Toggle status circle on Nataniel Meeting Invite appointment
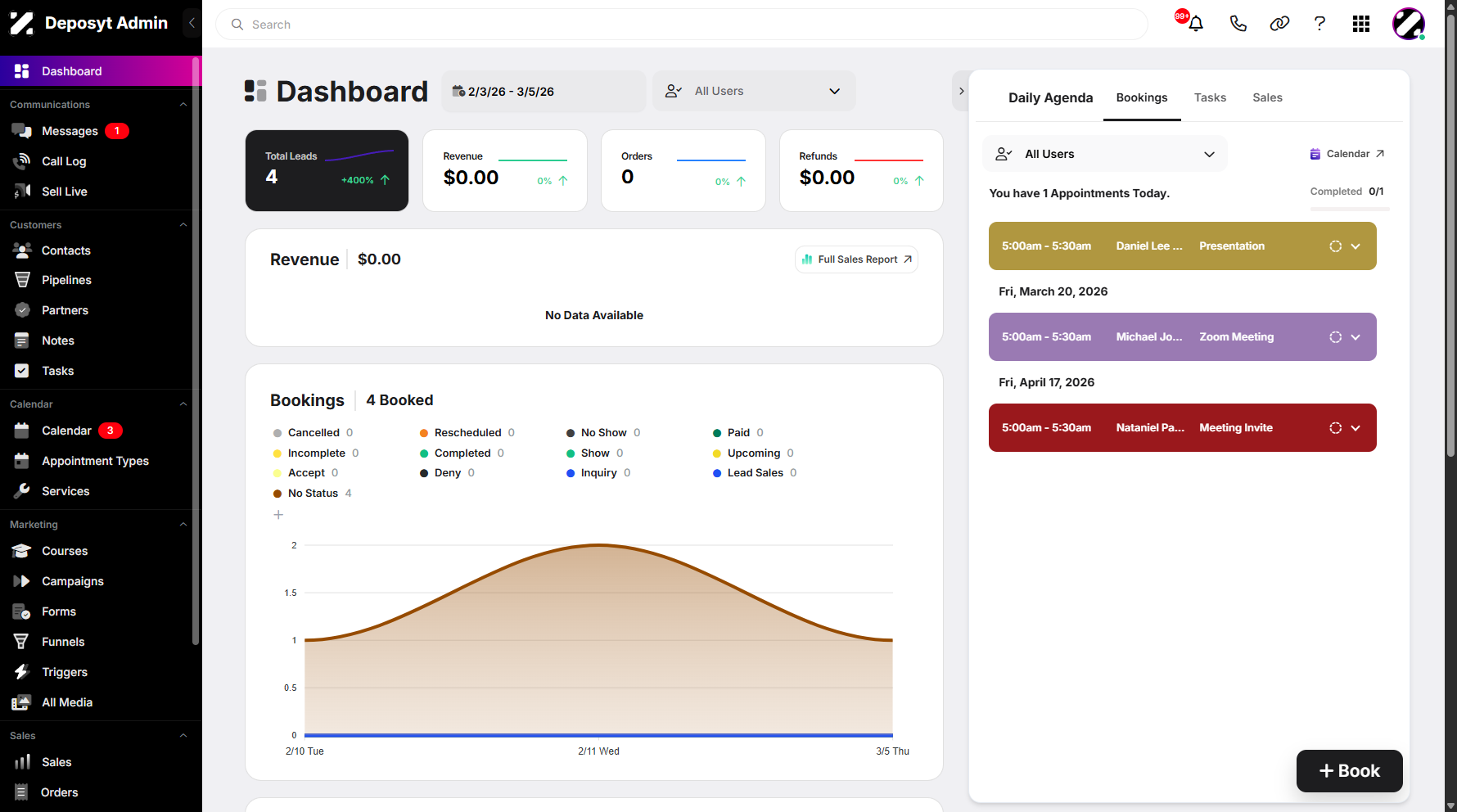1457x812 pixels. pyautogui.click(x=1335, y=428)
